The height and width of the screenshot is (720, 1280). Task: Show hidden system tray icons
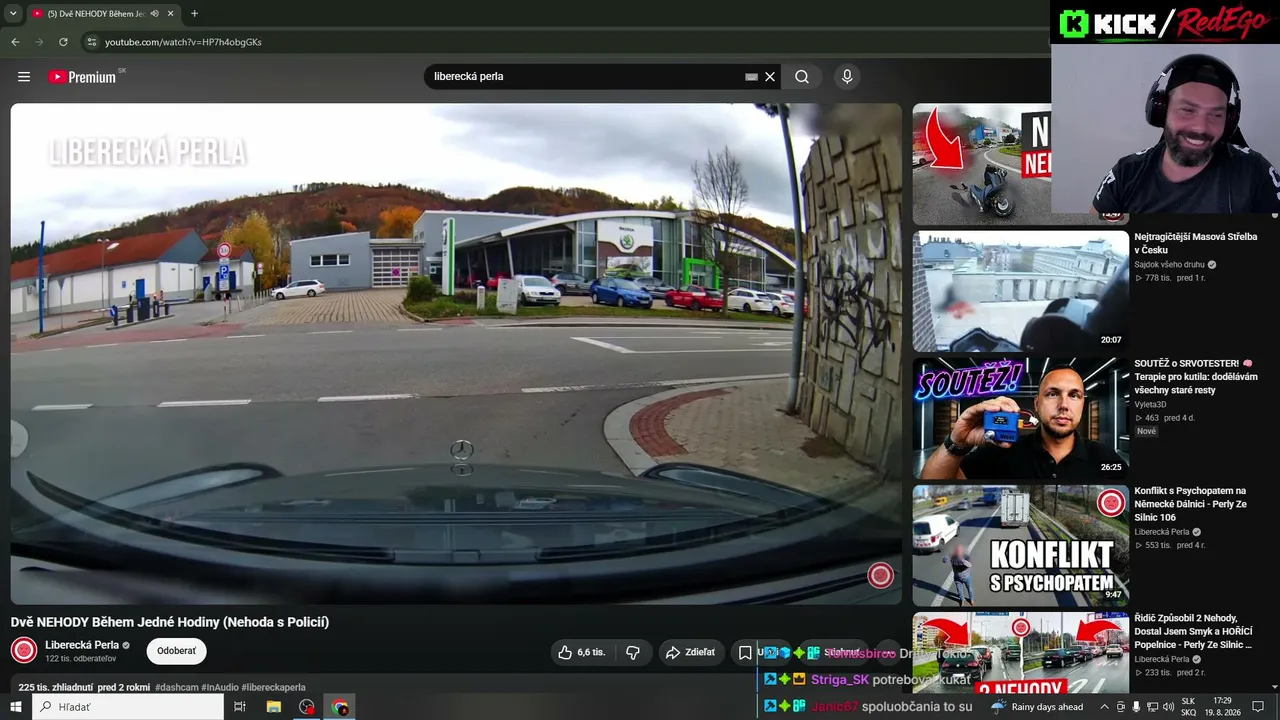pyautogui.click(x=1104, y=707)
